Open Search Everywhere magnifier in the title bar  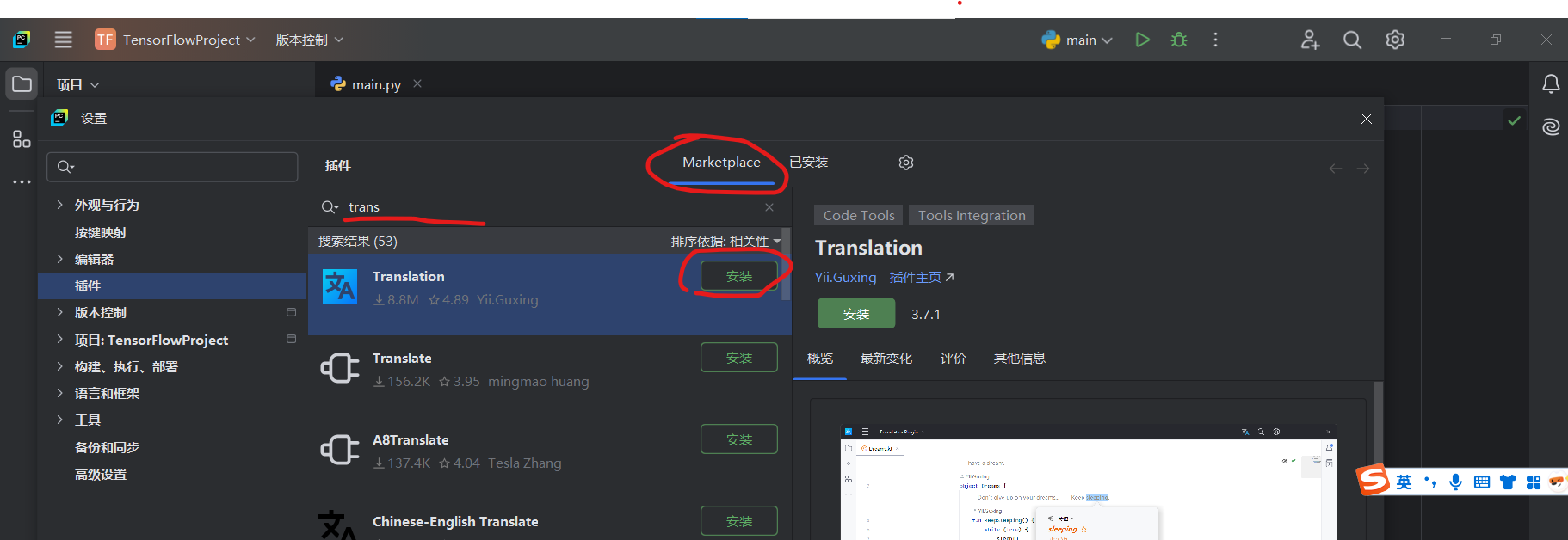1352,40
